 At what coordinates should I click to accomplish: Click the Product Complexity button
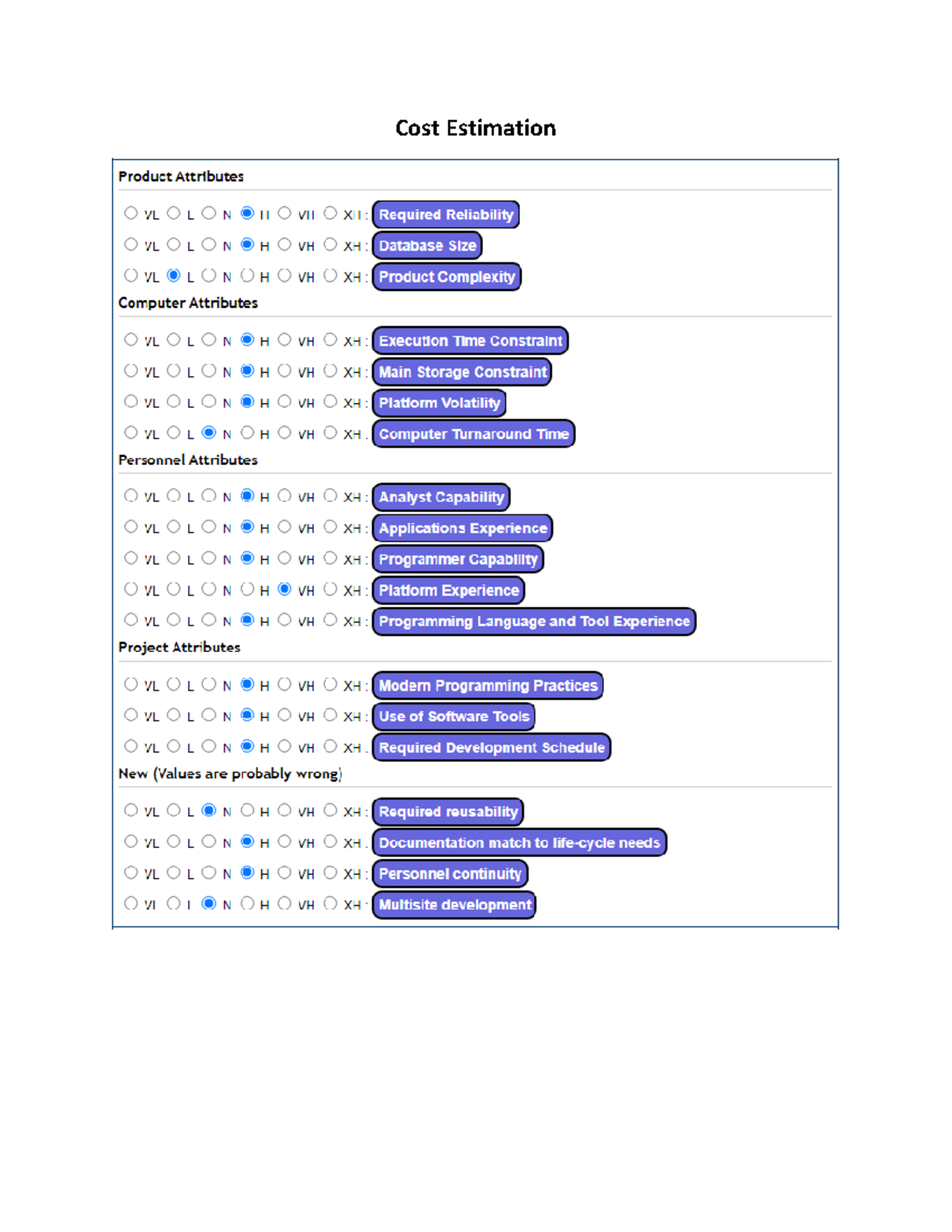tap(446, 277)
